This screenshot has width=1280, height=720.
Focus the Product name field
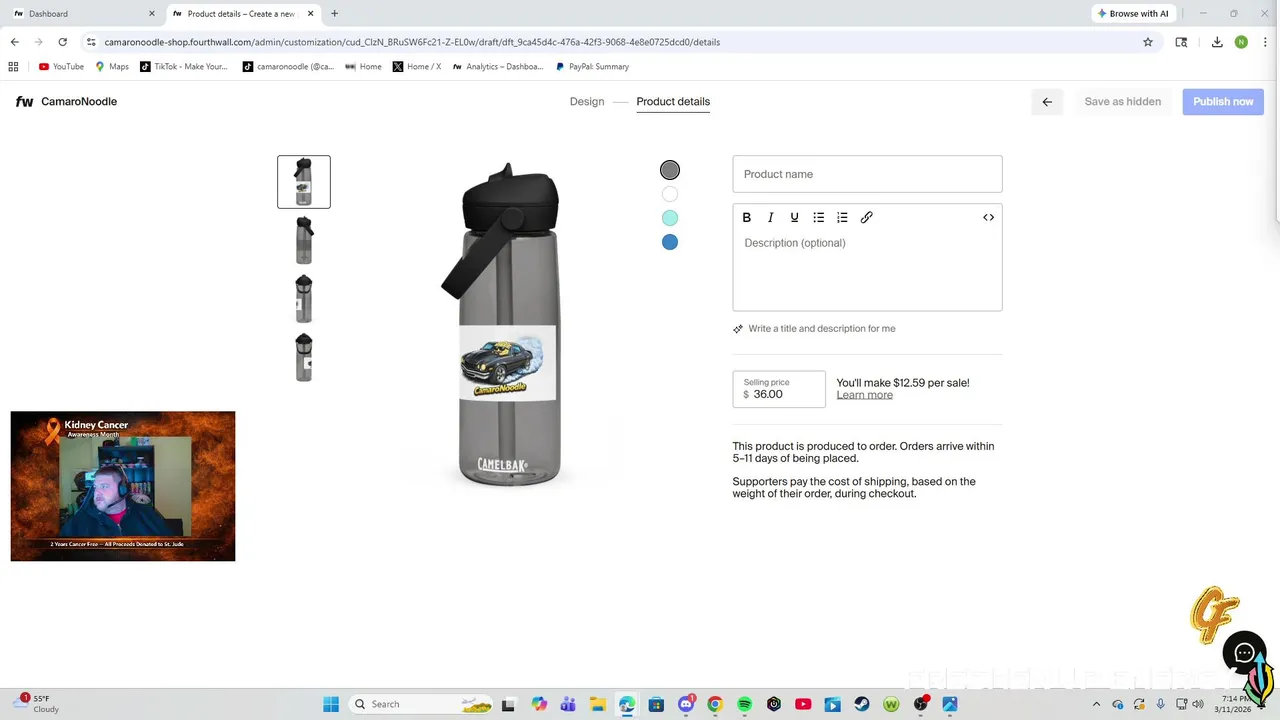pos(867,174)
